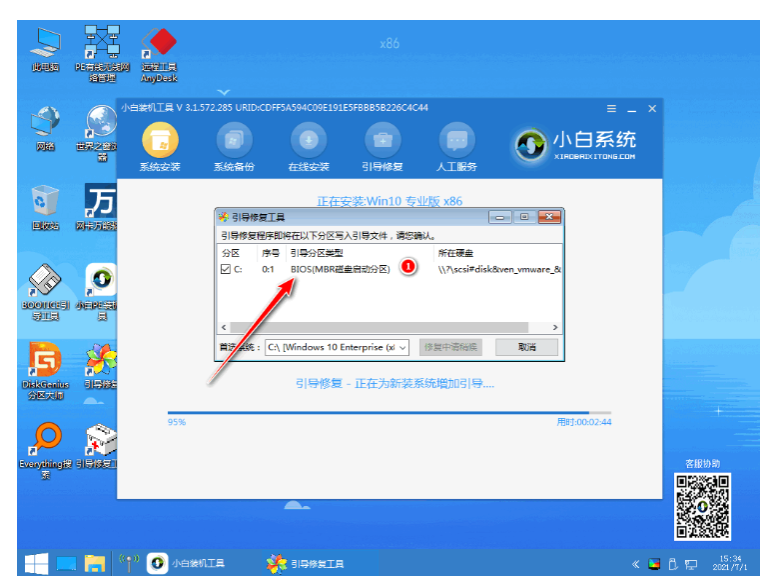
Task: Open the DiskGenius desktop icon
Action: coord(45,365)
